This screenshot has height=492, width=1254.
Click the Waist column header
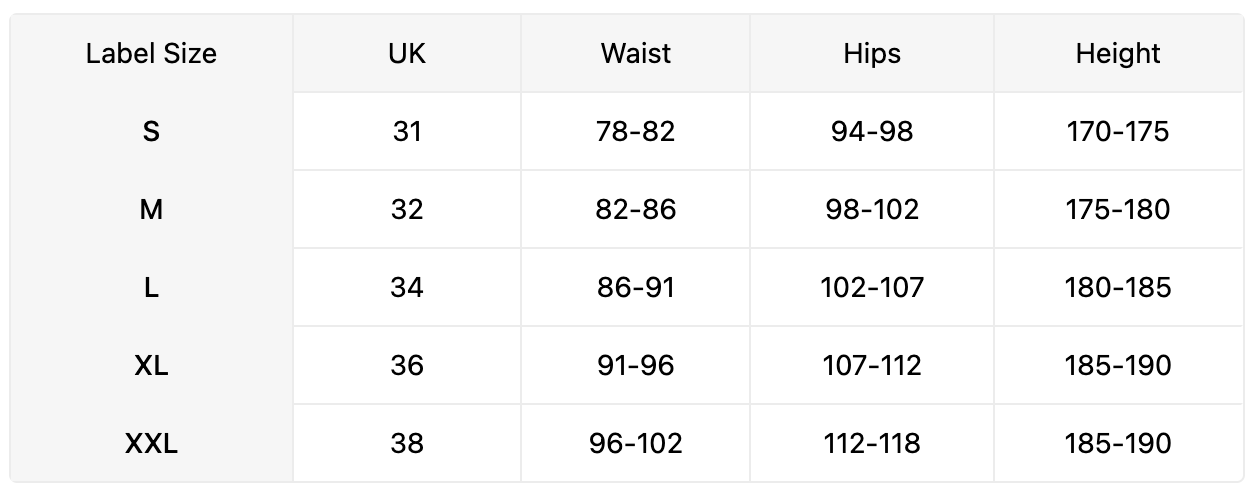(x=636, y=53)
